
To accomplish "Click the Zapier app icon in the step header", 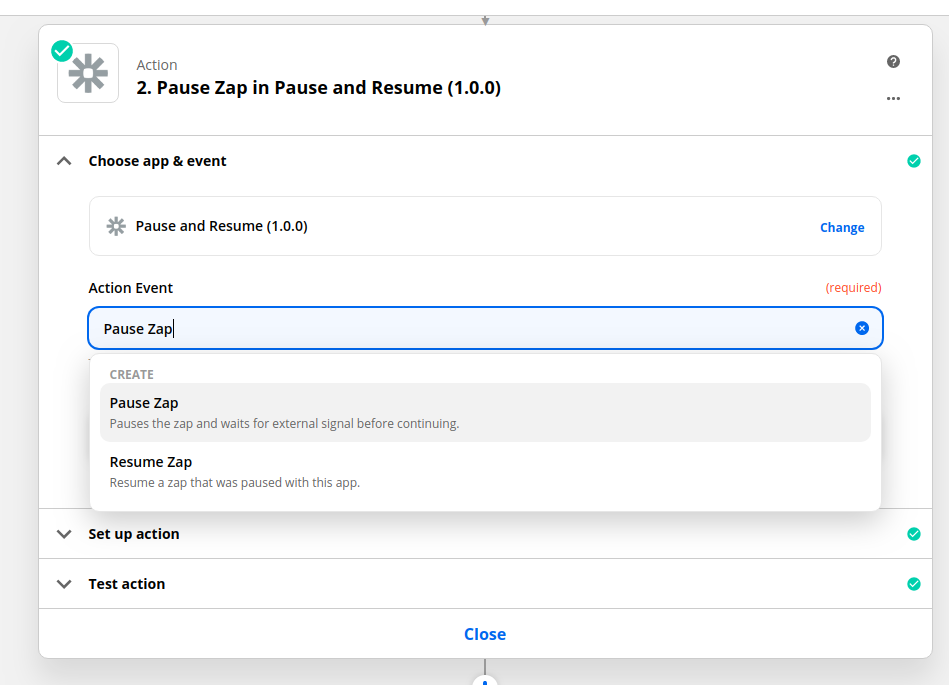I will 88,74.
